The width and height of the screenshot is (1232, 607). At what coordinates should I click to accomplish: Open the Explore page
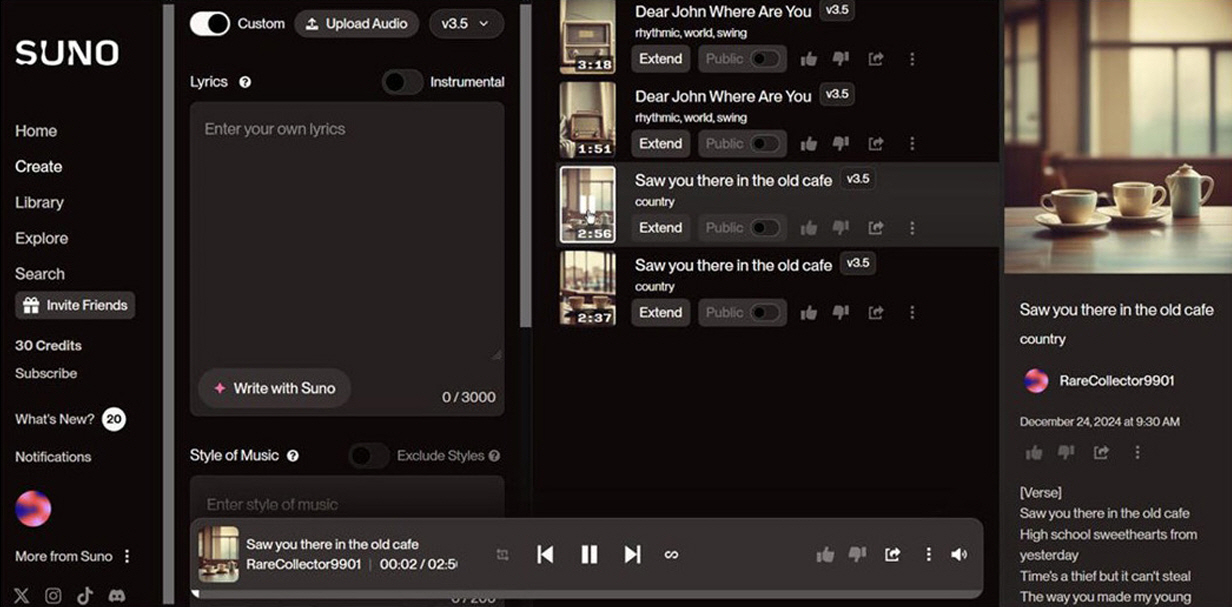click(42, 238)
